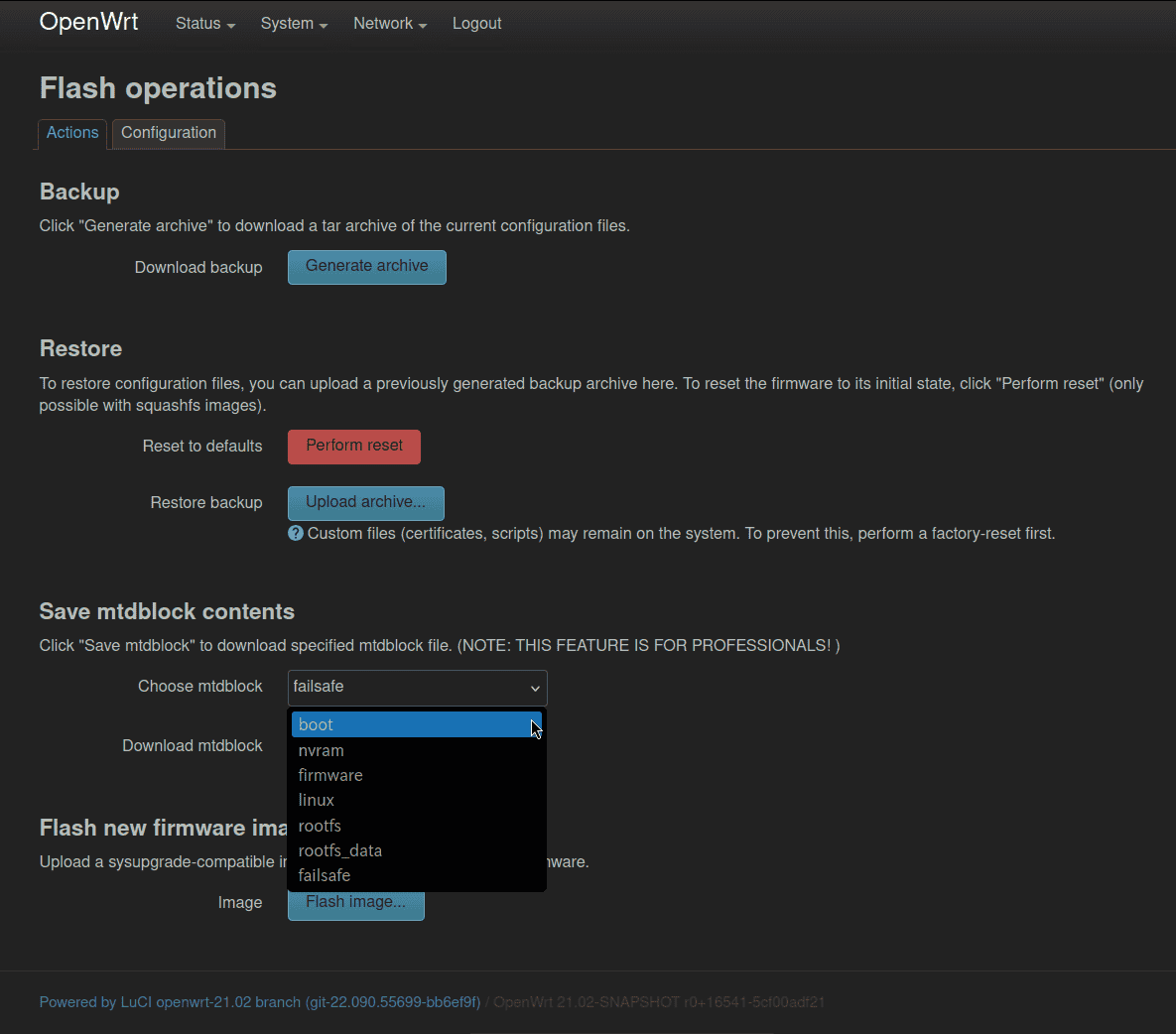Click the Powered by LuCI footer link

pyautogui.click(x=259, y=1002)
